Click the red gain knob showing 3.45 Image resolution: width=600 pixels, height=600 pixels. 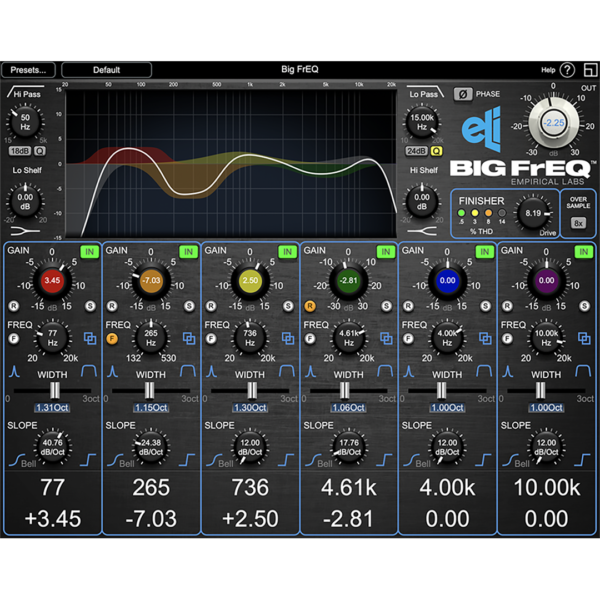coord(52,280)
